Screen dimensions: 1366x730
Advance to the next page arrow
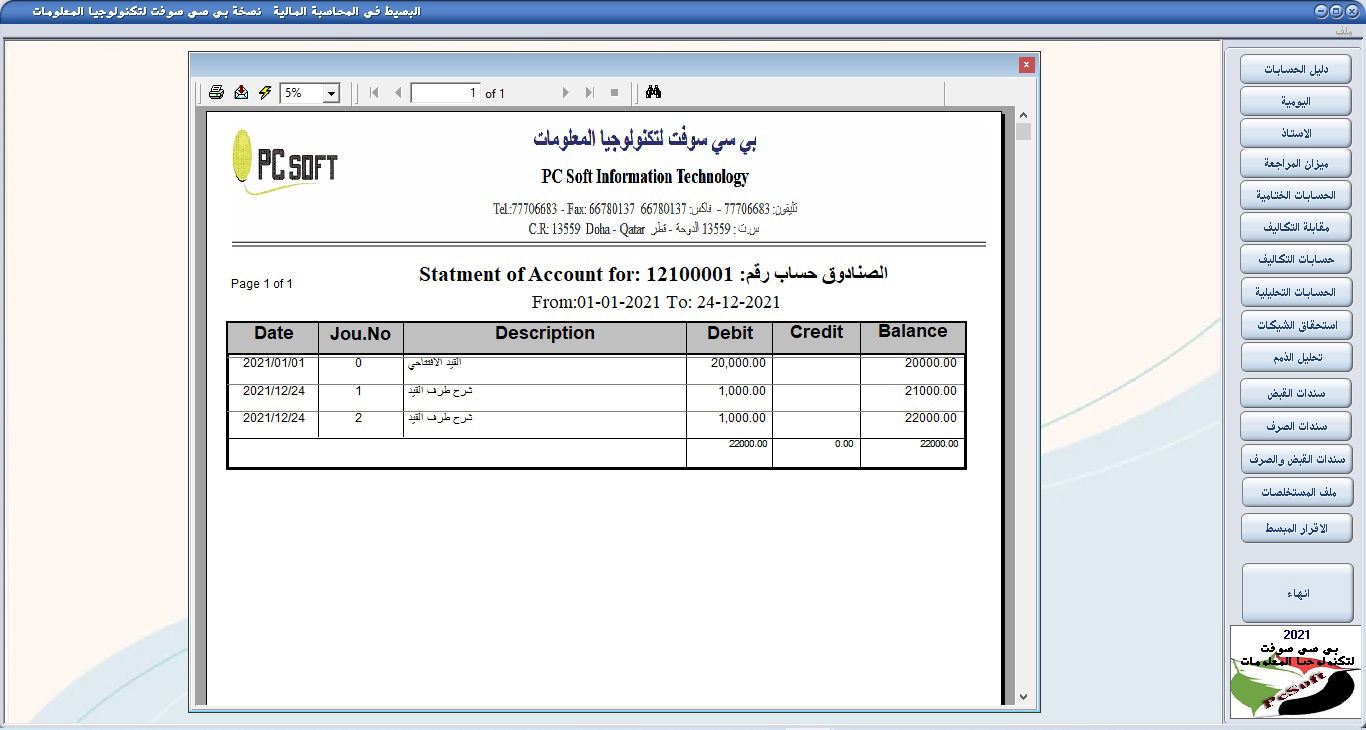pyautogui.click(x=565, y=91)
